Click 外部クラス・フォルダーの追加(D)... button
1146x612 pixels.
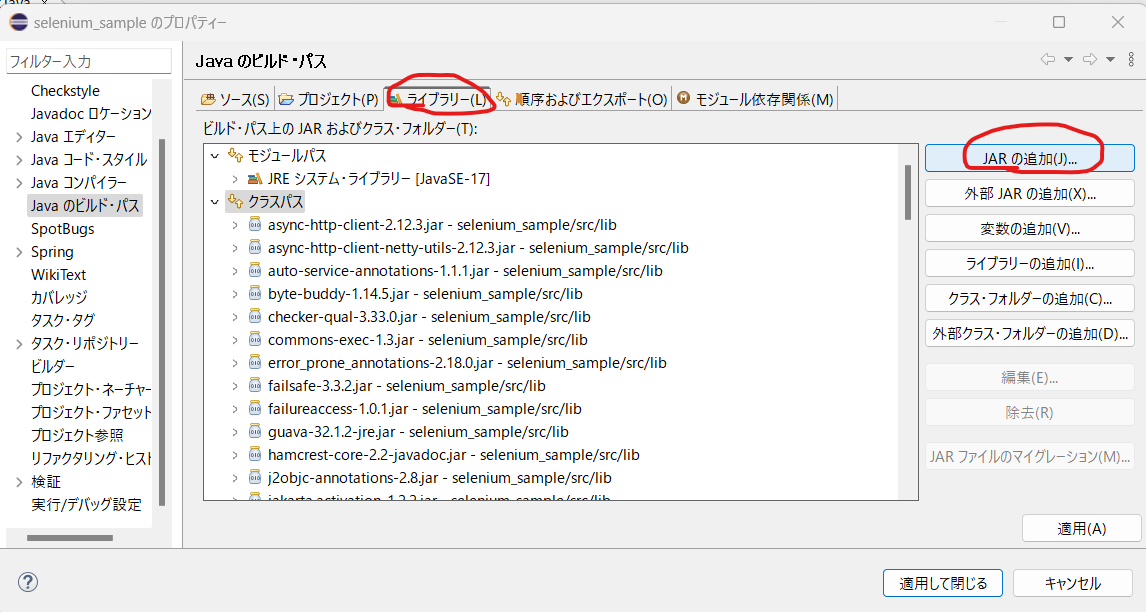point(1029,333)
